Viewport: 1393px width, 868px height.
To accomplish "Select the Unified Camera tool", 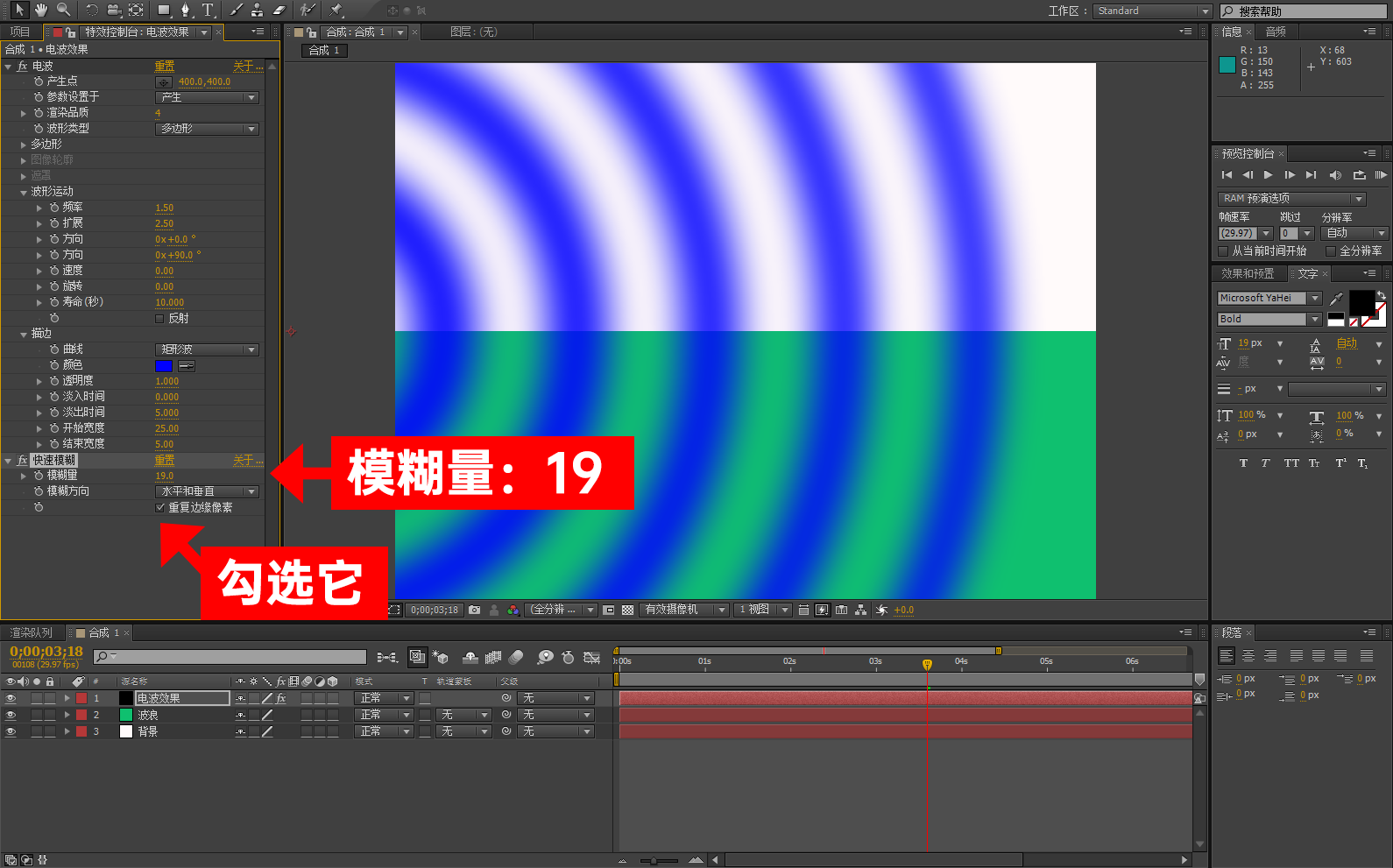I will [x=114, y=10].
